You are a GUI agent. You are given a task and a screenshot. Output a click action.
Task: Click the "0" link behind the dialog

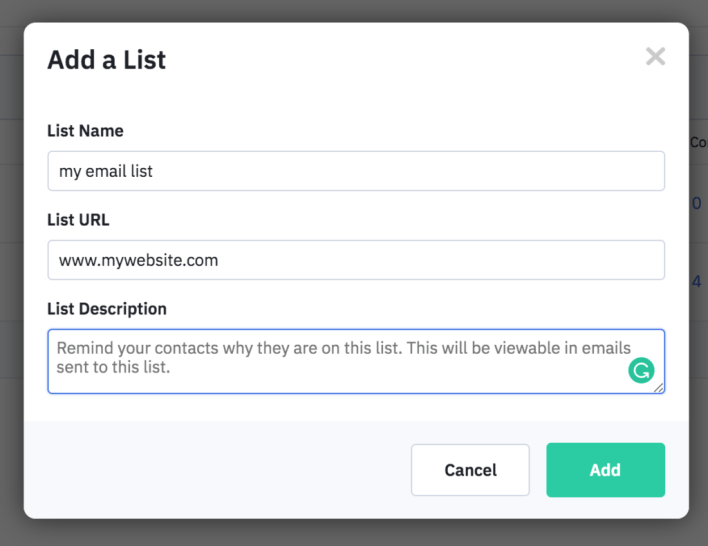(697, 204)
